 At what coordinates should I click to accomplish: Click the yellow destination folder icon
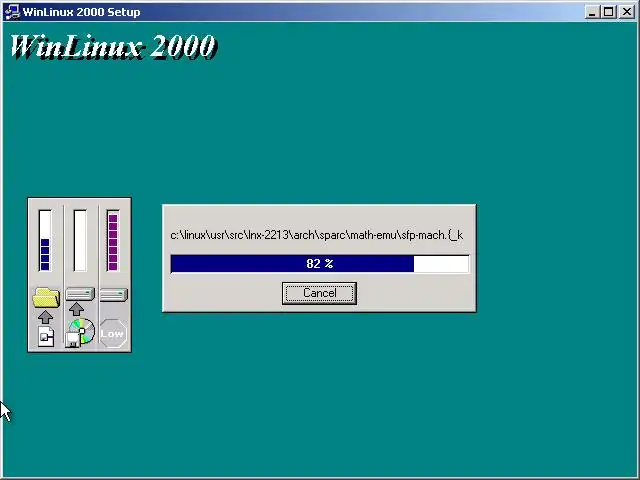[46, 297]
